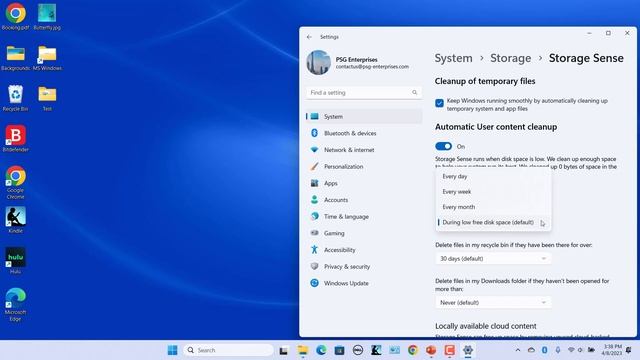Open the notifications bell in the taskbar
Screen dimensions: 640x360
pos(628,350)
